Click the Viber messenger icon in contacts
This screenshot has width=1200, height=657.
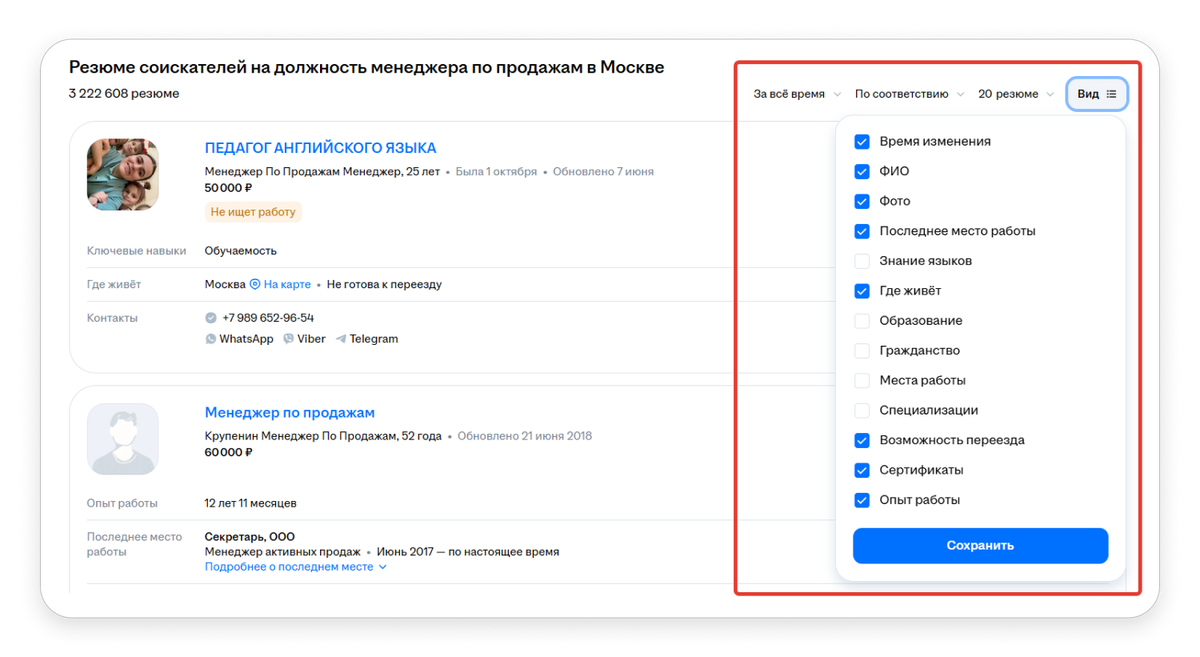(x=288, y=338)
